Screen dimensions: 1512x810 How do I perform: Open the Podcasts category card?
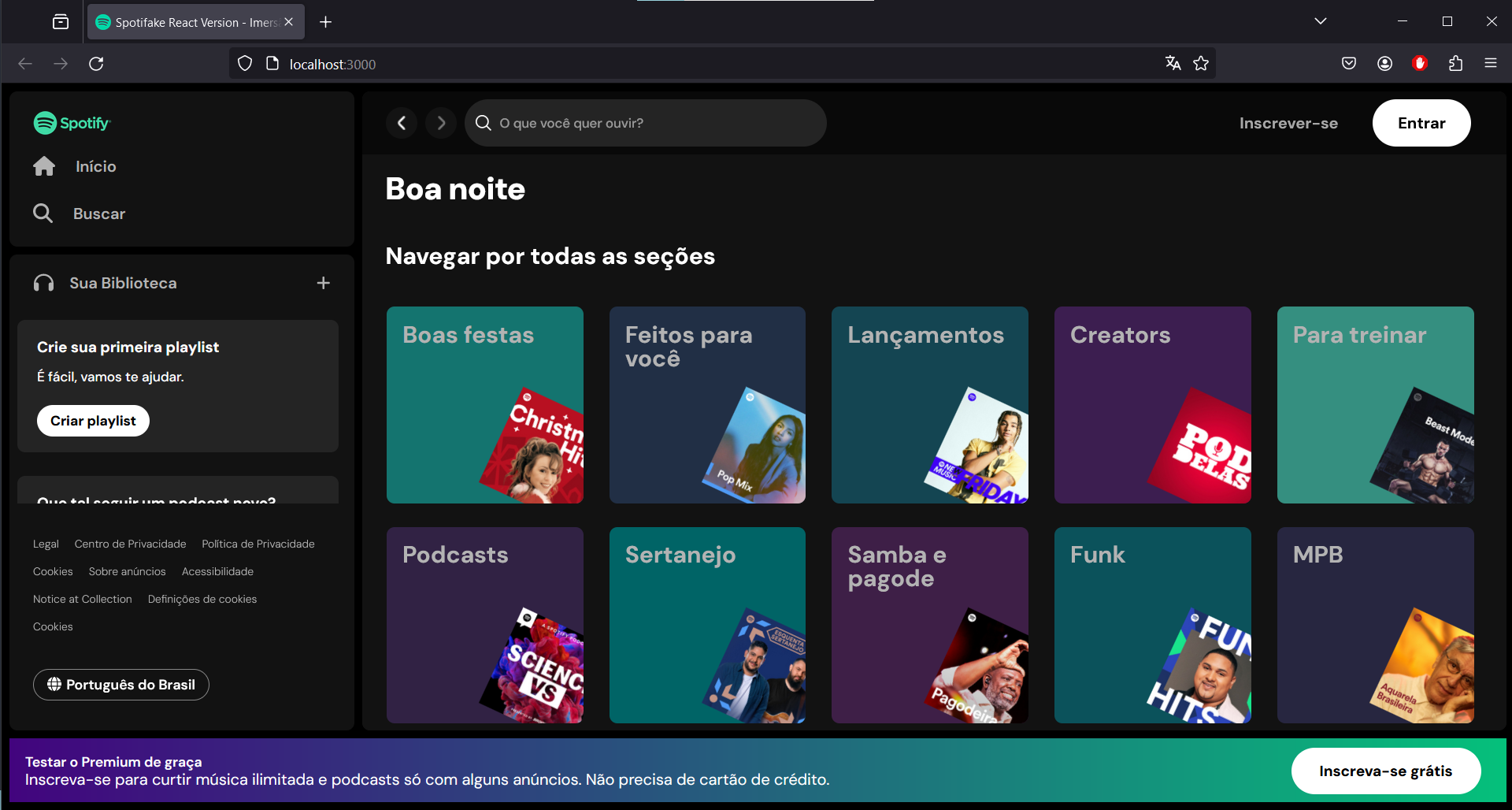pos(485,626)
